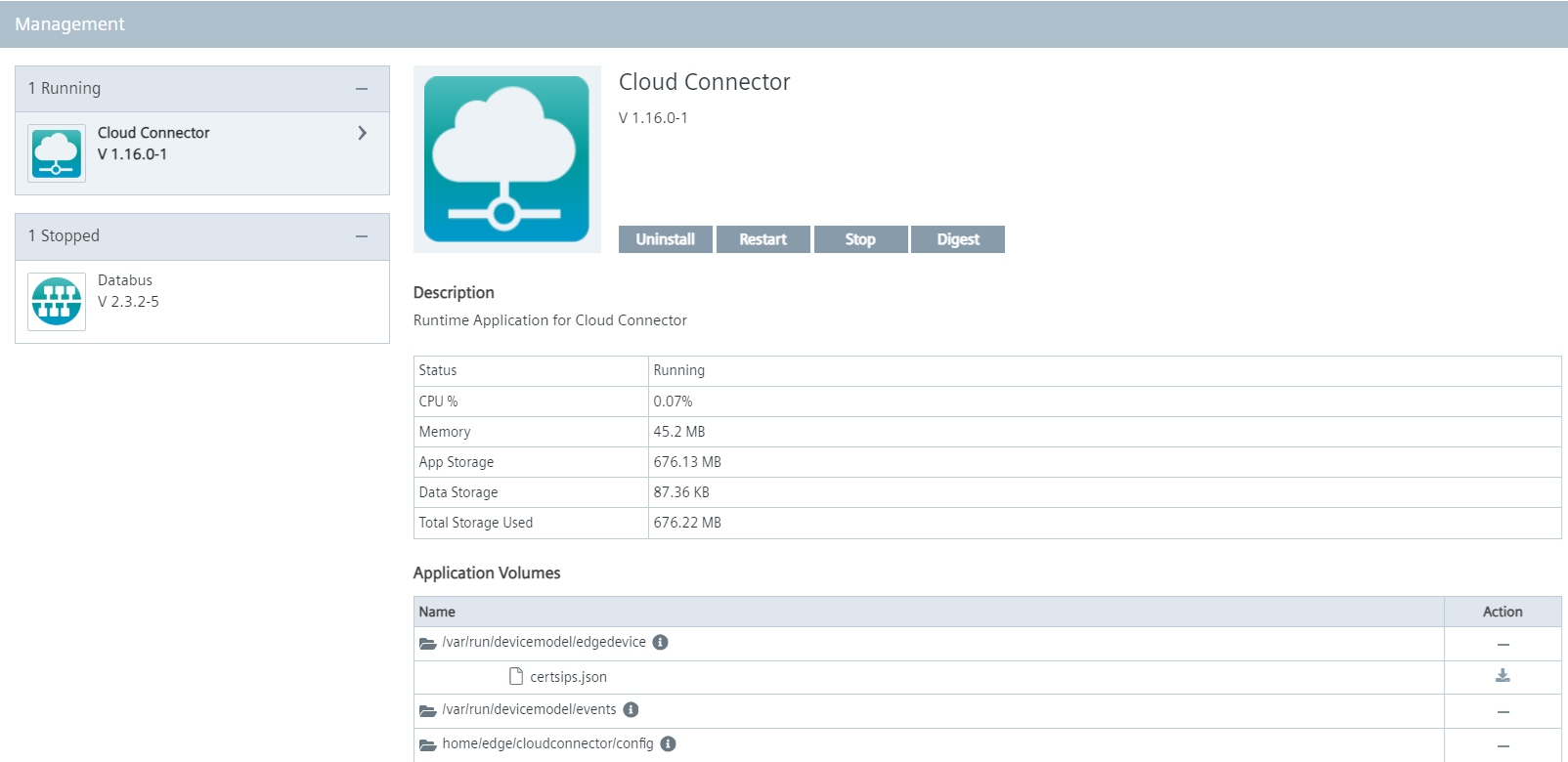Click the Description heading
This screenshot has height=762, width=1568.
coord(454,293)
